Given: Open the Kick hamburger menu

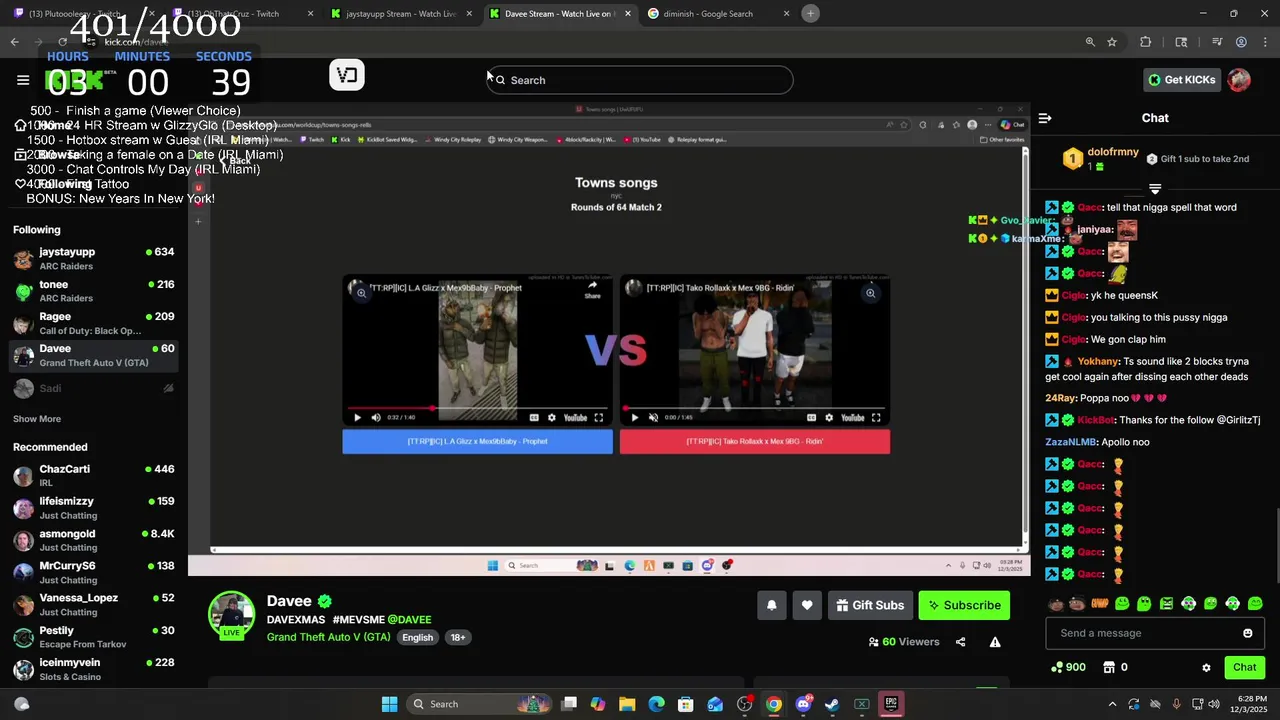Looking at the screenshot, I should click(23, 80).
